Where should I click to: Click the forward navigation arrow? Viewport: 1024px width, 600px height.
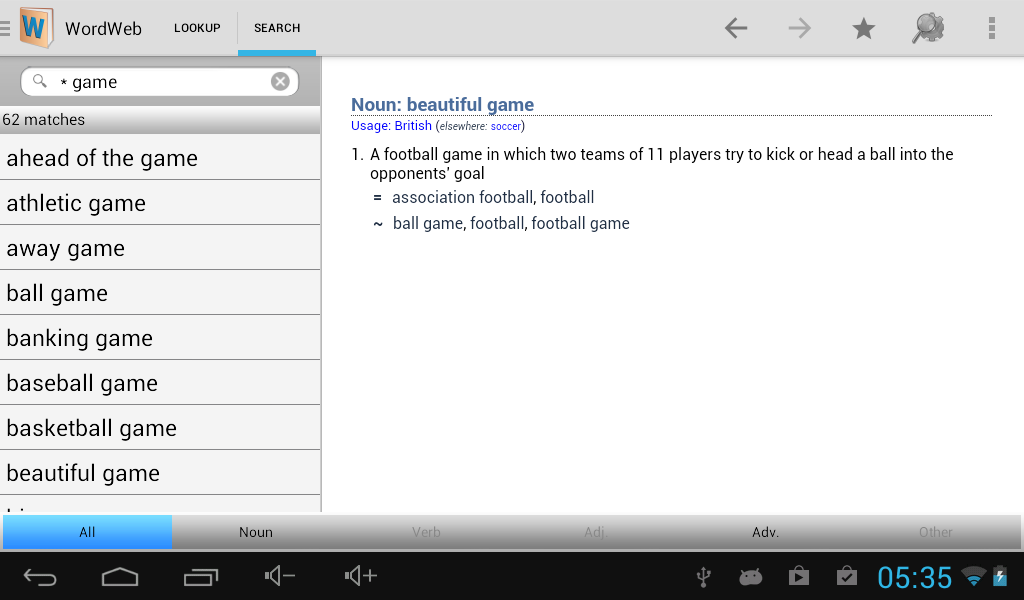point(799,28)
